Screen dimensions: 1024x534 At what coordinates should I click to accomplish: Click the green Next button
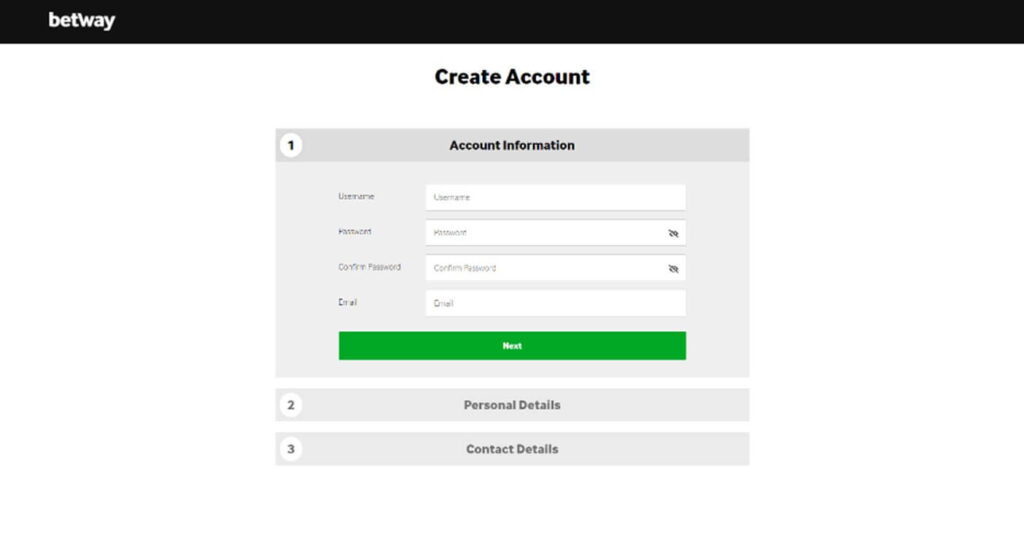click(x=512, y=345)
